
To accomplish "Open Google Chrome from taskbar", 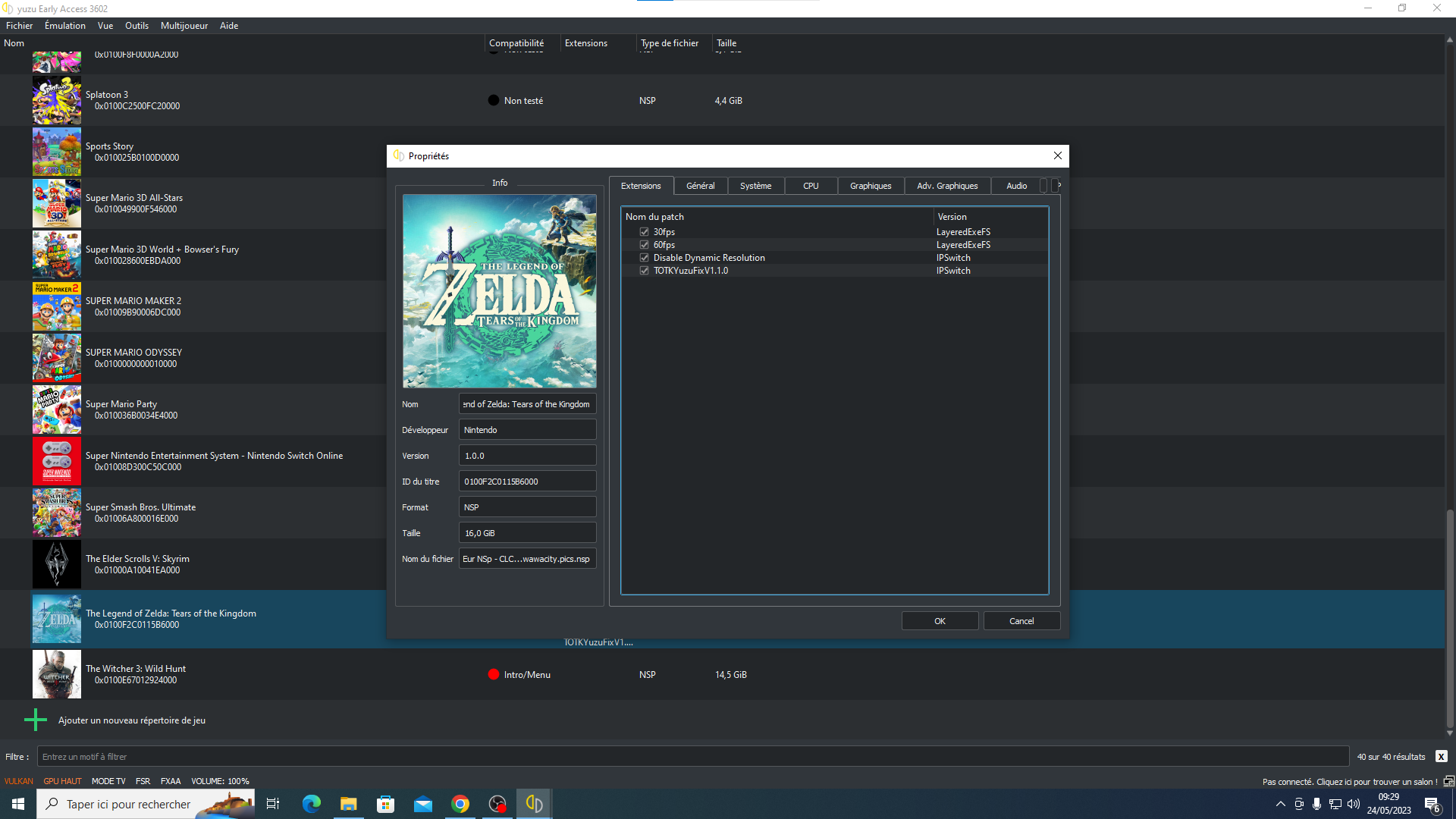I will pos(460,804).
